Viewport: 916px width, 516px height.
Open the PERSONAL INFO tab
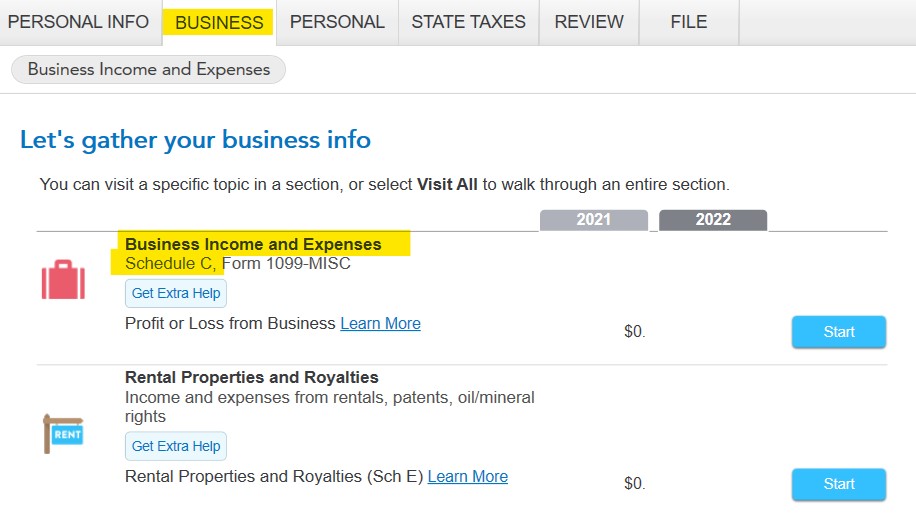[78, 22]
